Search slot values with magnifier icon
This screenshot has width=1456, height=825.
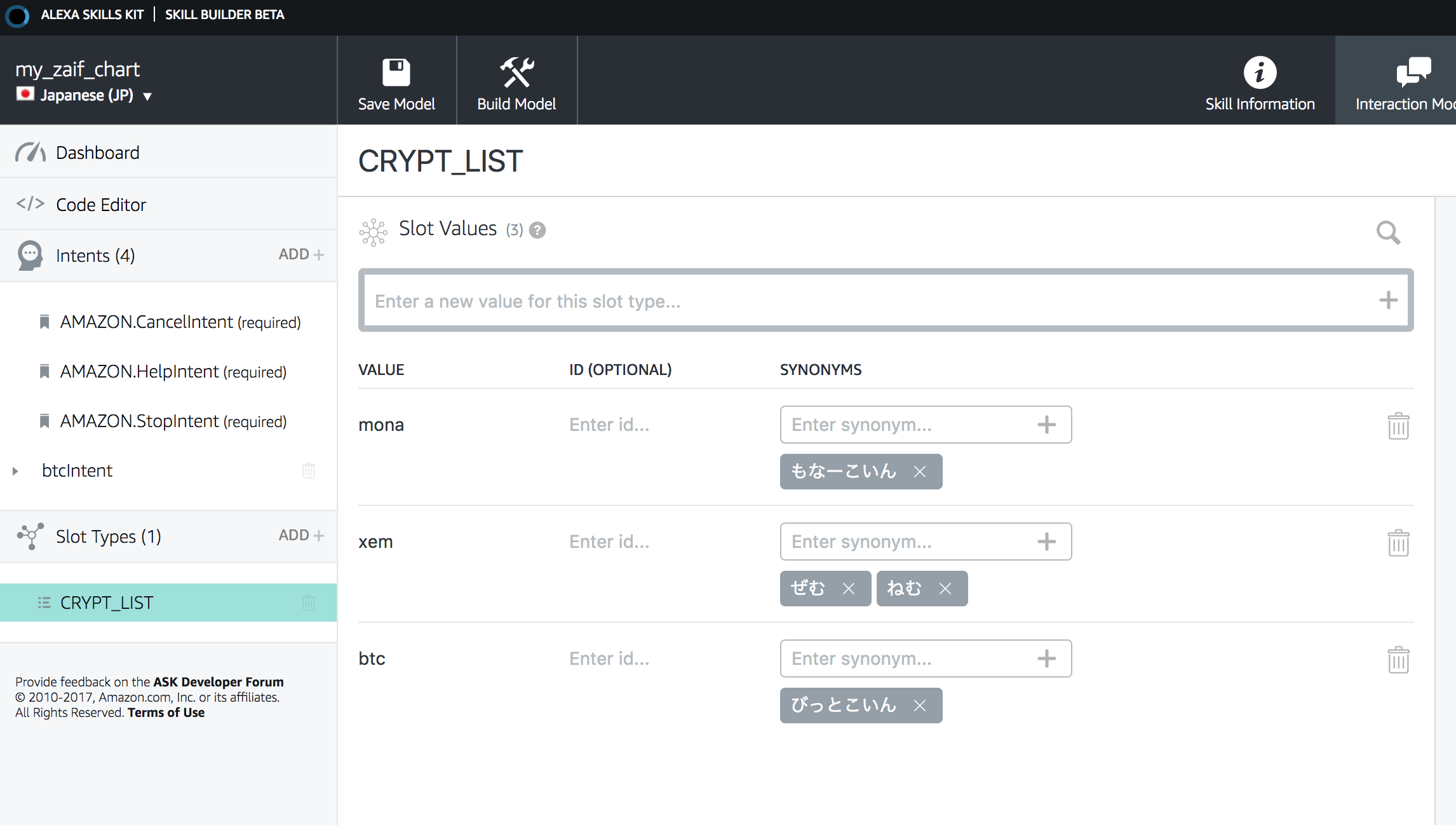point(1388,233)
